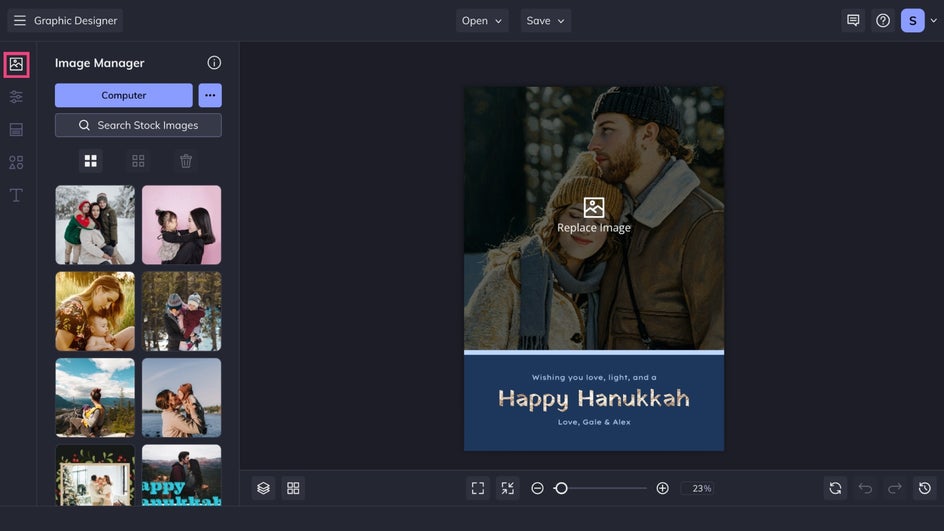This screenshot has width=944, height=531.
Task: Zoom out with the minus button
Action: [x=537, y=488]
